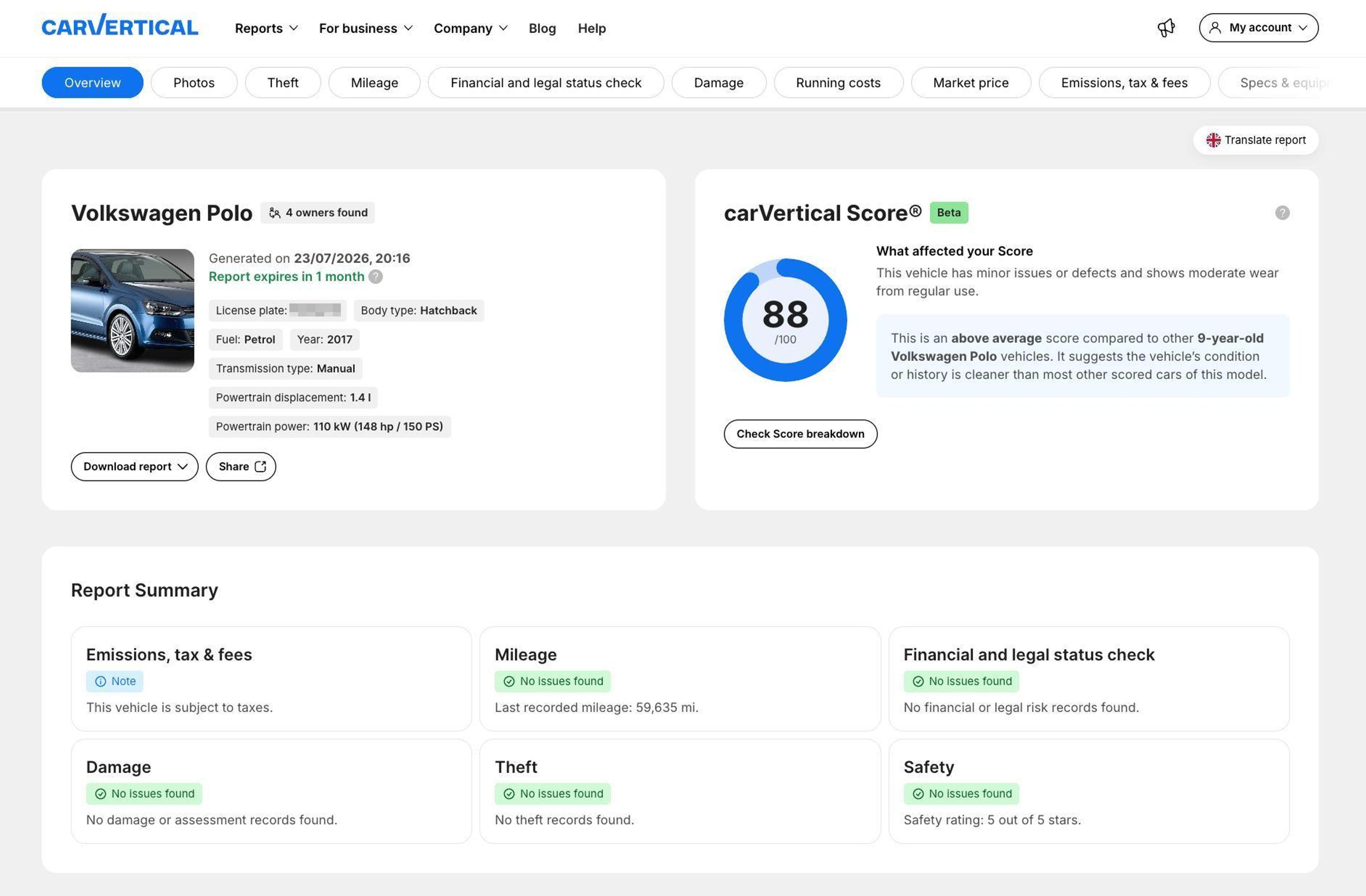Click the checkmark icon in the Theft card
The height and width of the screenshot is (896, 1366).
point(509,794)
